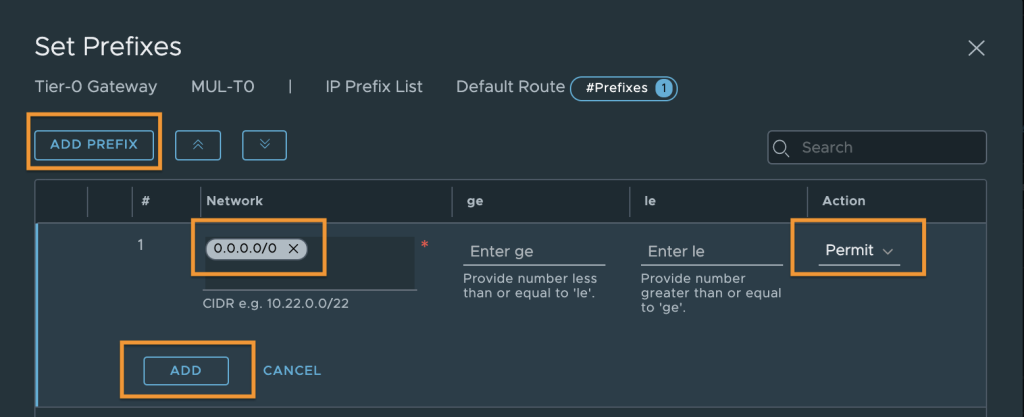Click the #Prefixes count badge
The height and width of the screenshot is (417, 1024).
[x=624, y=88]
